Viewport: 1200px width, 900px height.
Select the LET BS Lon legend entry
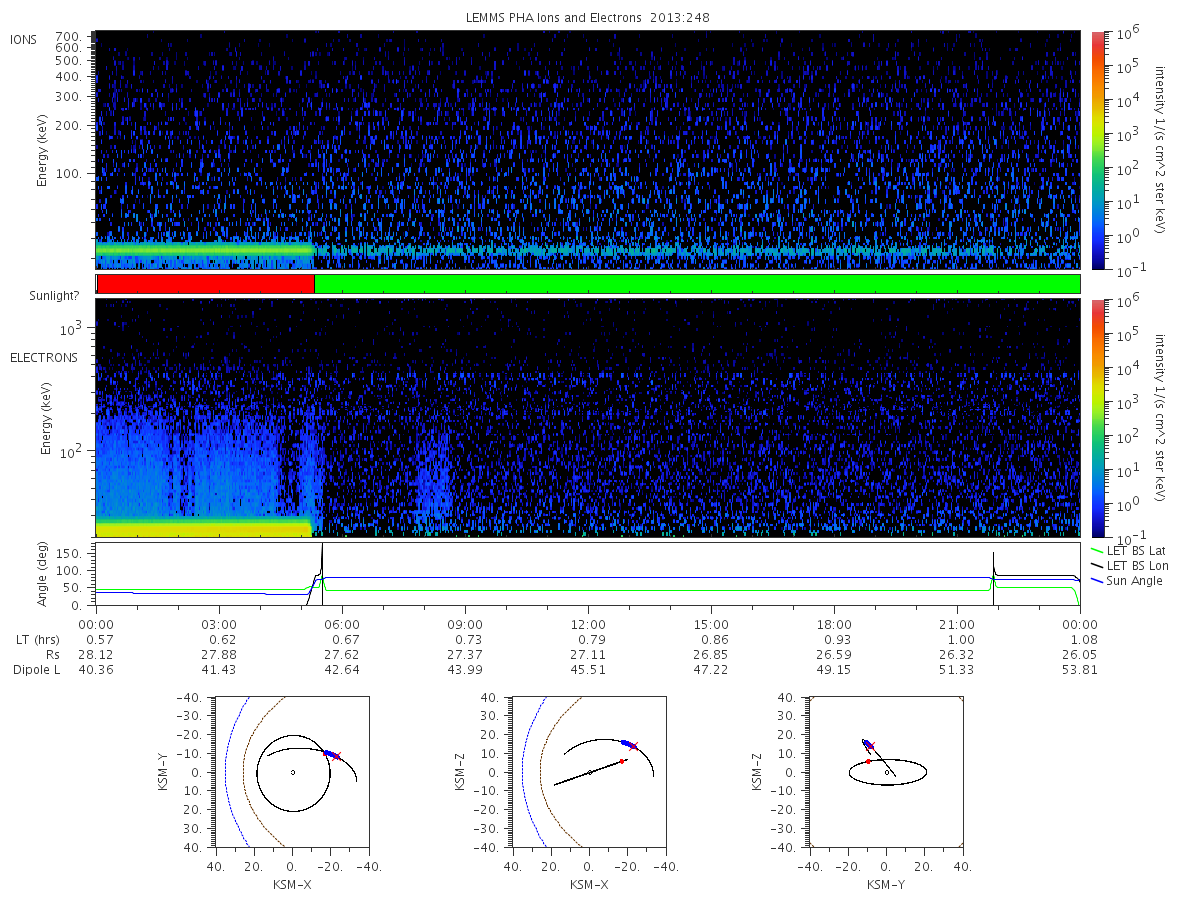[x=1138, y=566]
